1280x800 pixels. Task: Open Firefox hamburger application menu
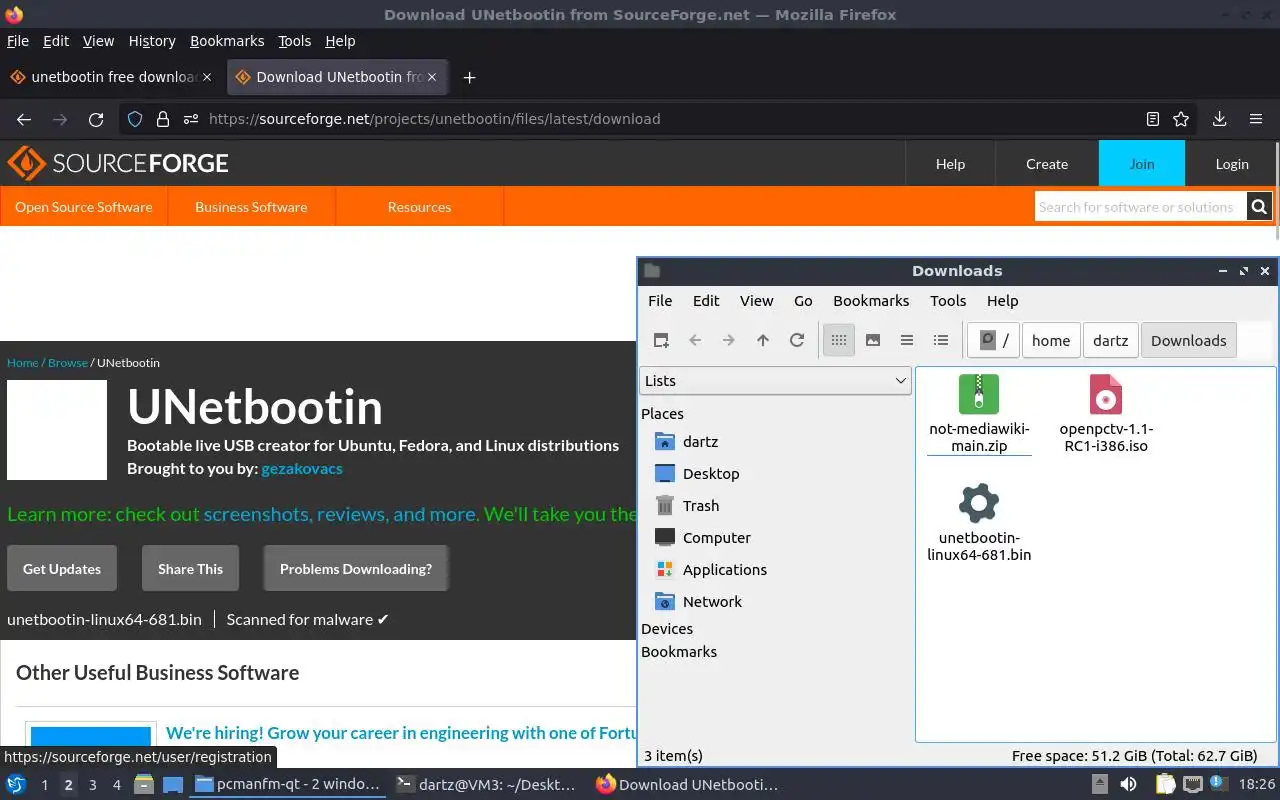[1256, 119]
